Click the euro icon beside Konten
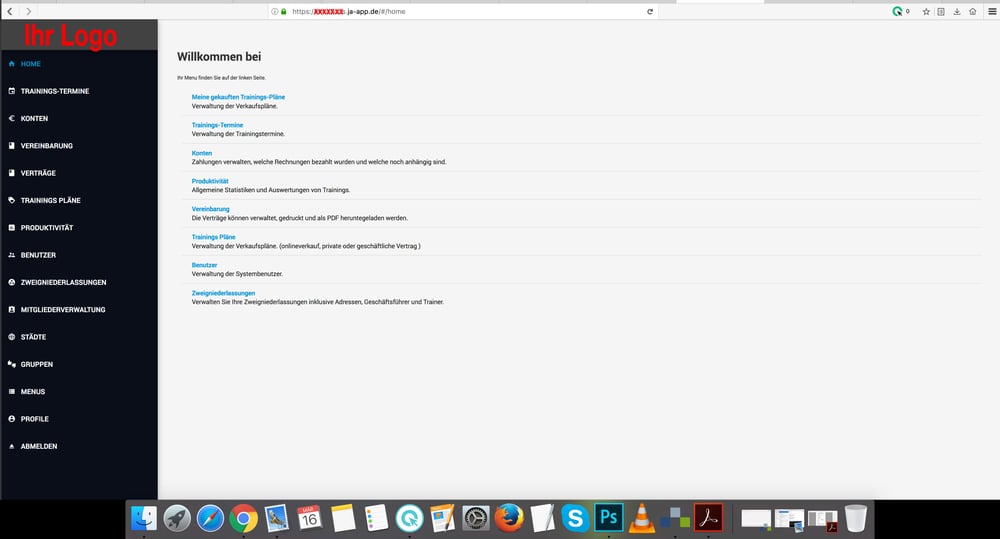Screen dimensions: 1000x539 pos(11,118)
